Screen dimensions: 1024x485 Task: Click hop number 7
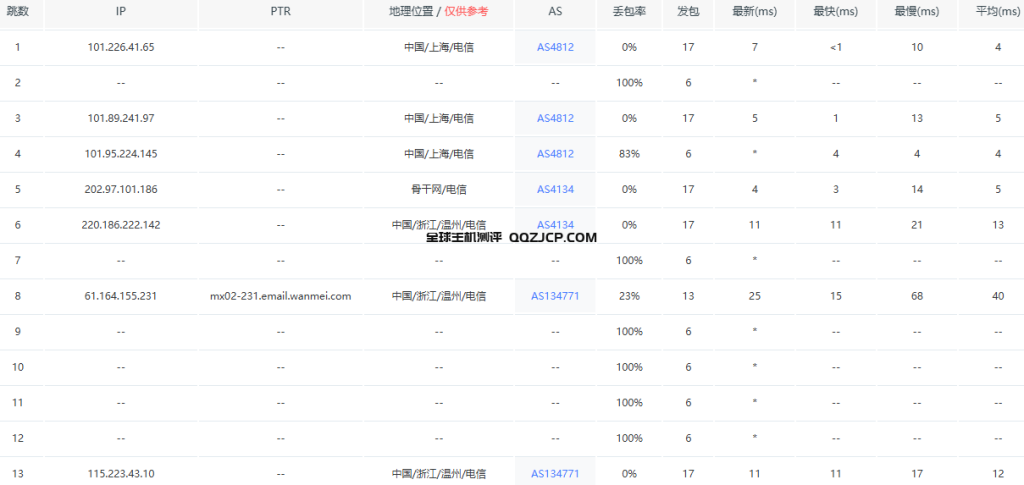point(18,260)
